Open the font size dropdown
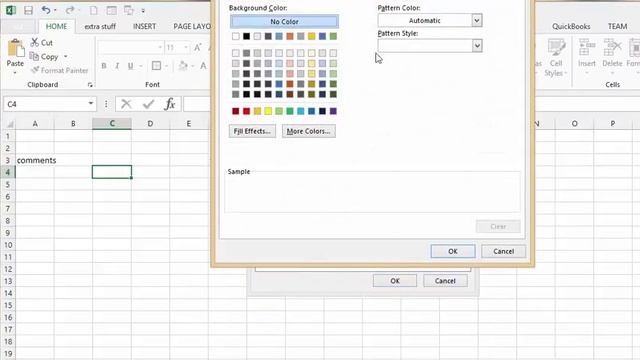This screenshot has height=360, width=640. 186,47
